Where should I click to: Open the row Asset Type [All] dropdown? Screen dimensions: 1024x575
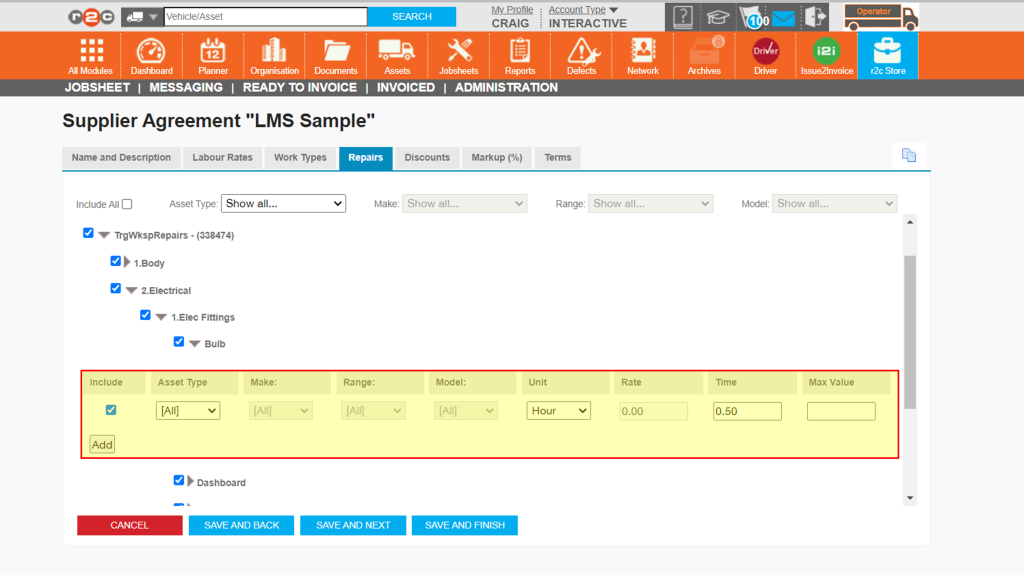(x=187, y=410)
